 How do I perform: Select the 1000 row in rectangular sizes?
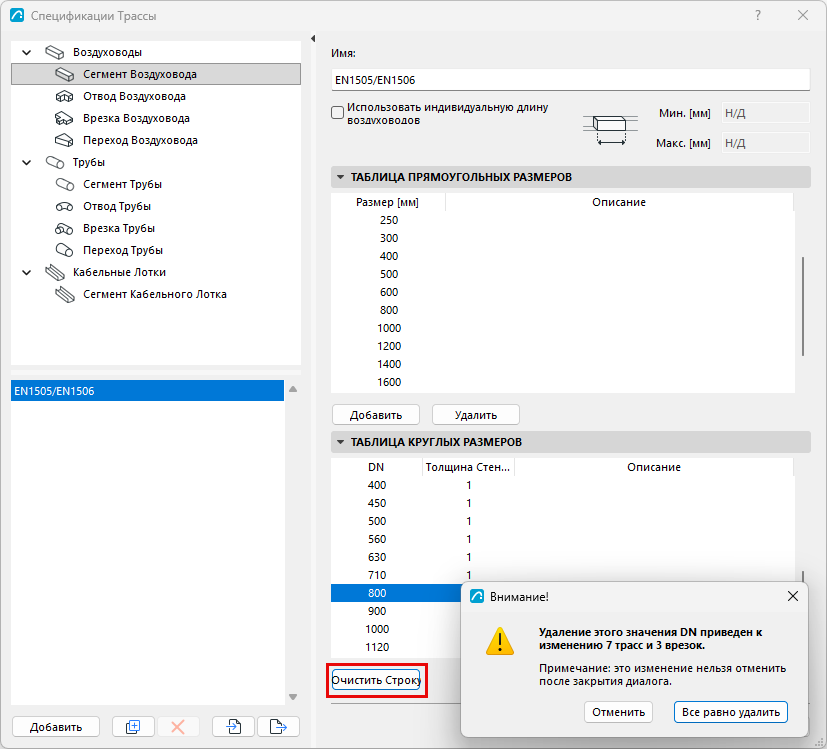pos(562,328)
